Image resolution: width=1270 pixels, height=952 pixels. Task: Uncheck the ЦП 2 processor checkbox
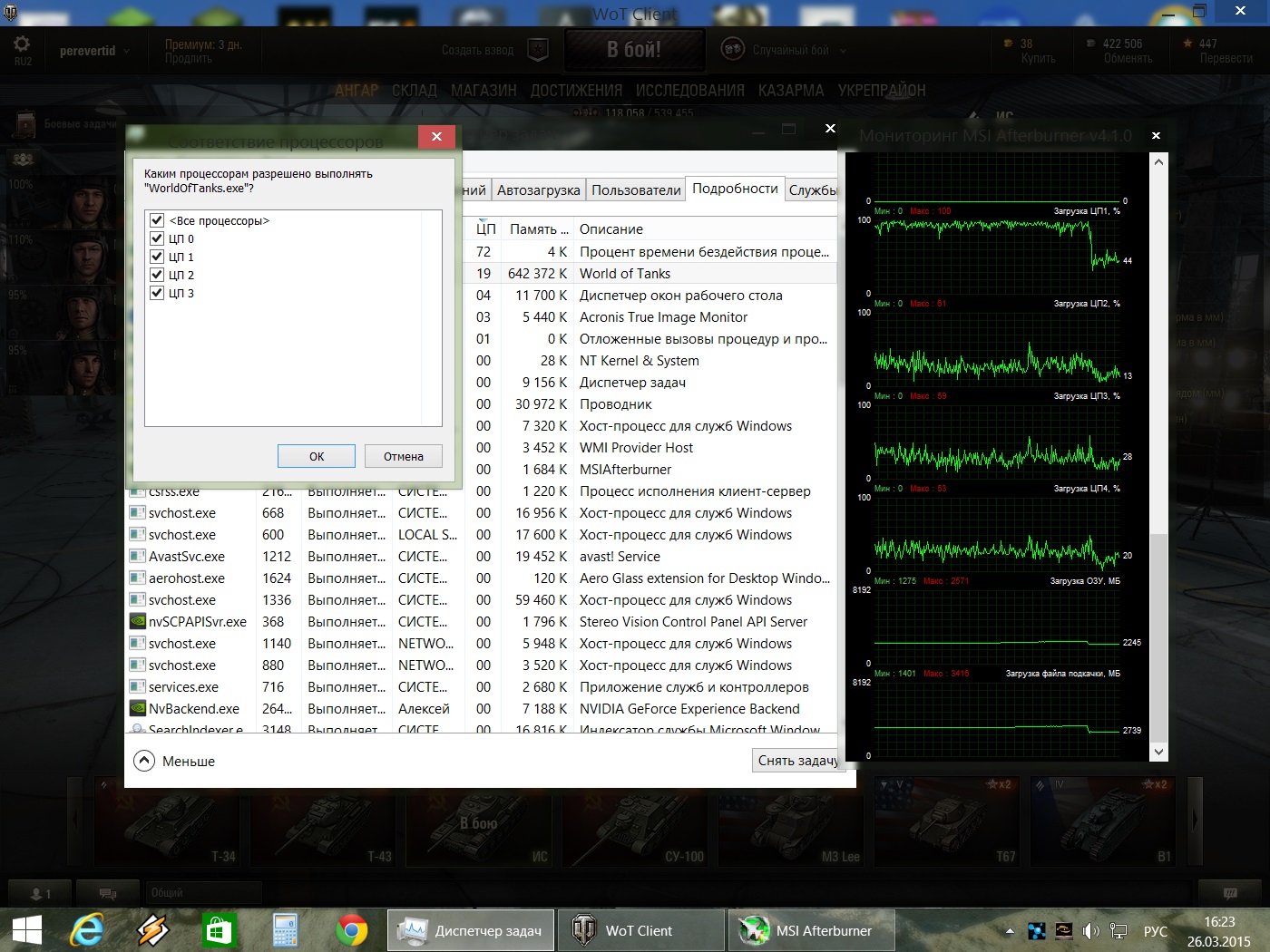pyautogui.click(x=157, y=275)
